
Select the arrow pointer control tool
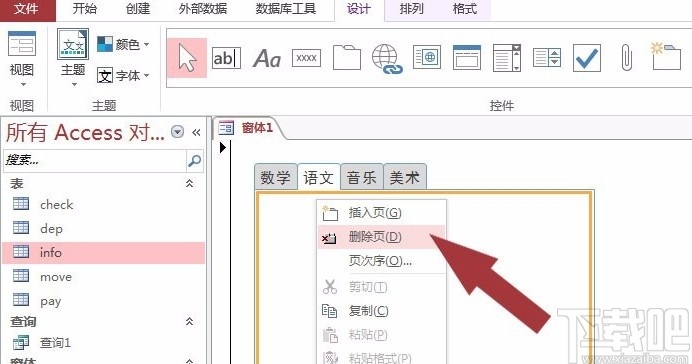(x=187, y=58)
